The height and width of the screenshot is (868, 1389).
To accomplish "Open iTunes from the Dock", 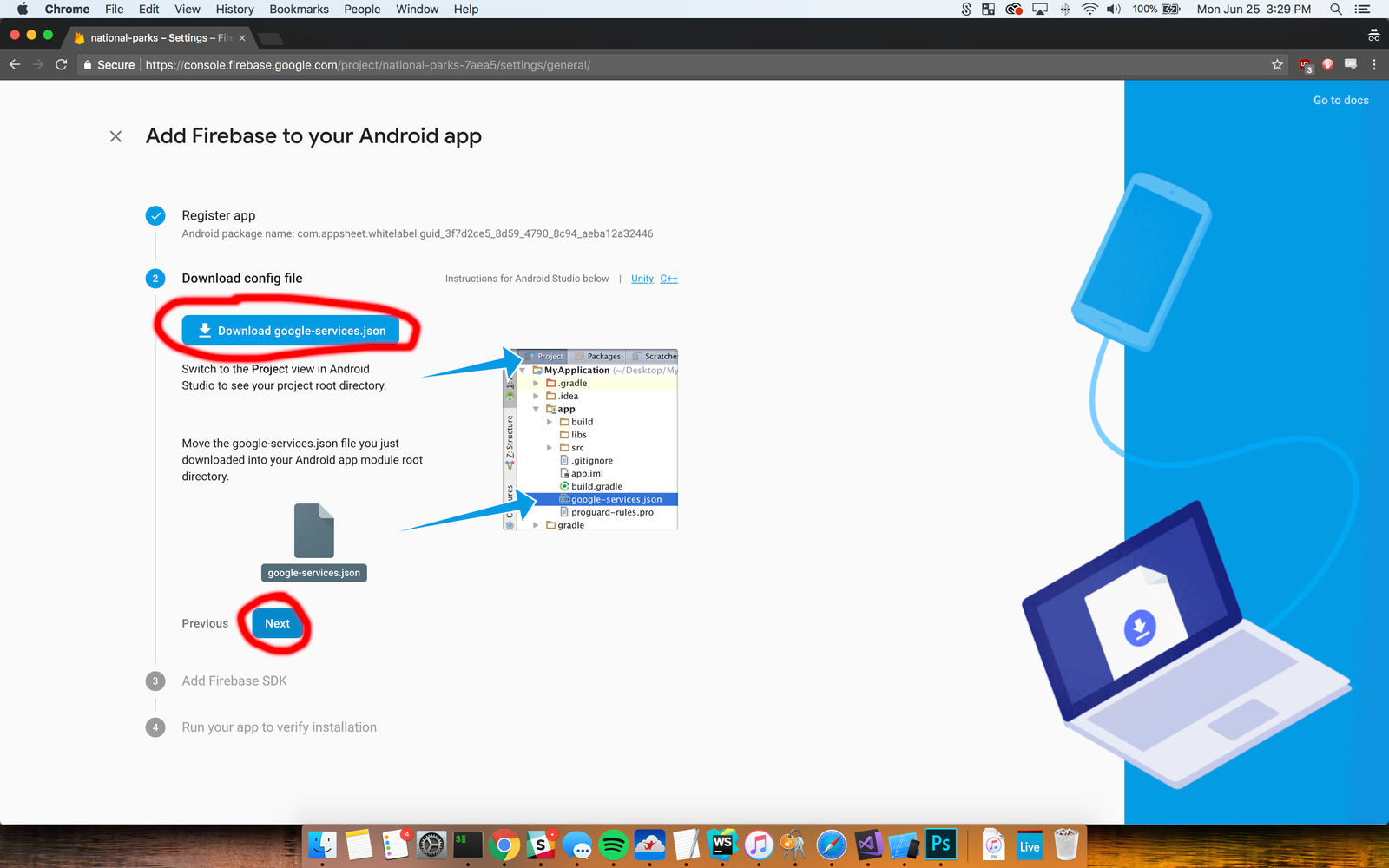I will pos(759,845).
